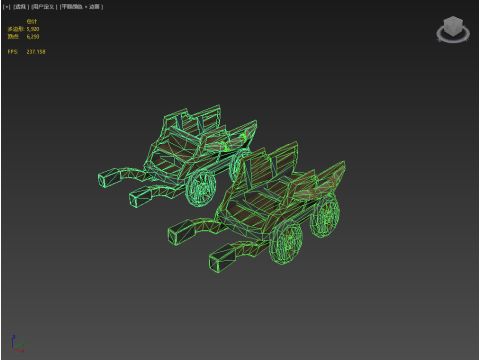The height and width of the screenshot is (360, 480).
Task: Click the ViewCube cube in the corner
Action: click(453, 26)
